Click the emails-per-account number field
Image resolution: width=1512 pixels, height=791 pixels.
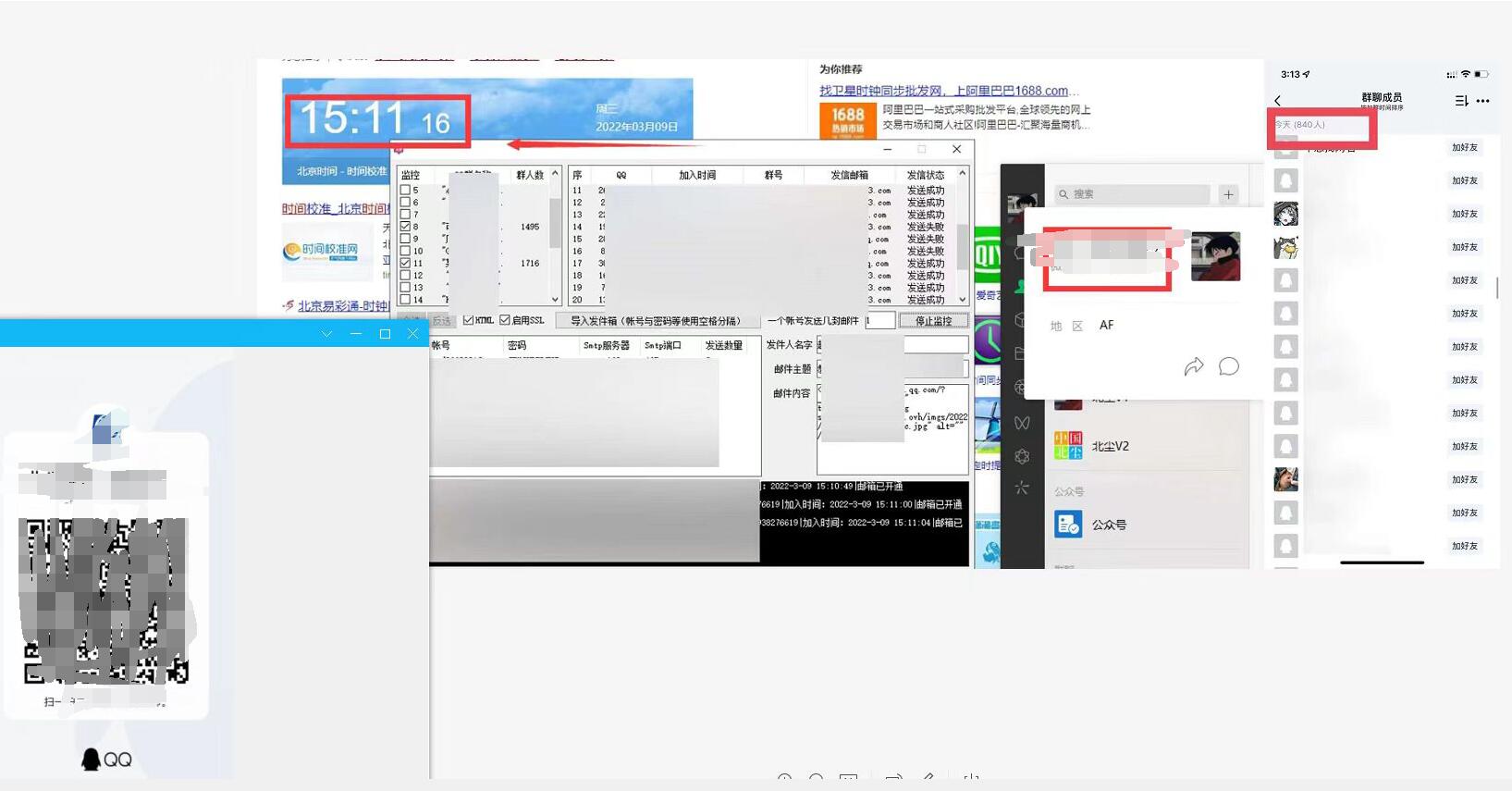click(x=879, y=320)
